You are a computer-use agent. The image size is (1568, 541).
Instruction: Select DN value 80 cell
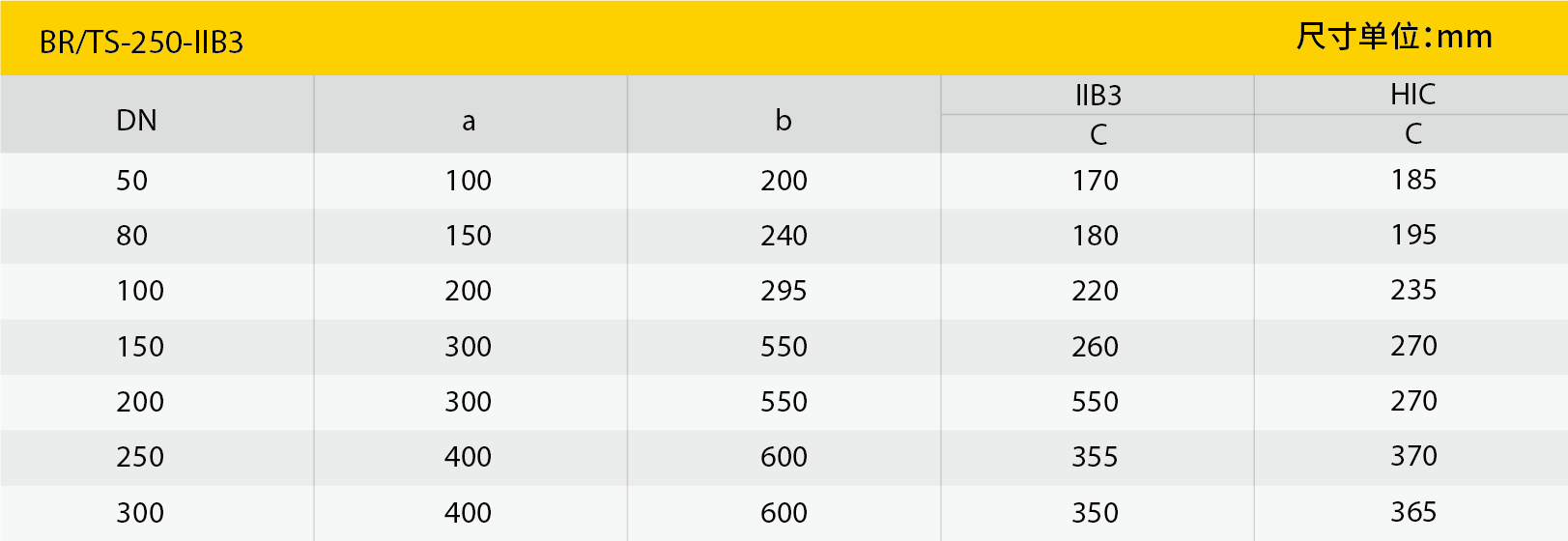pos(132,236)
